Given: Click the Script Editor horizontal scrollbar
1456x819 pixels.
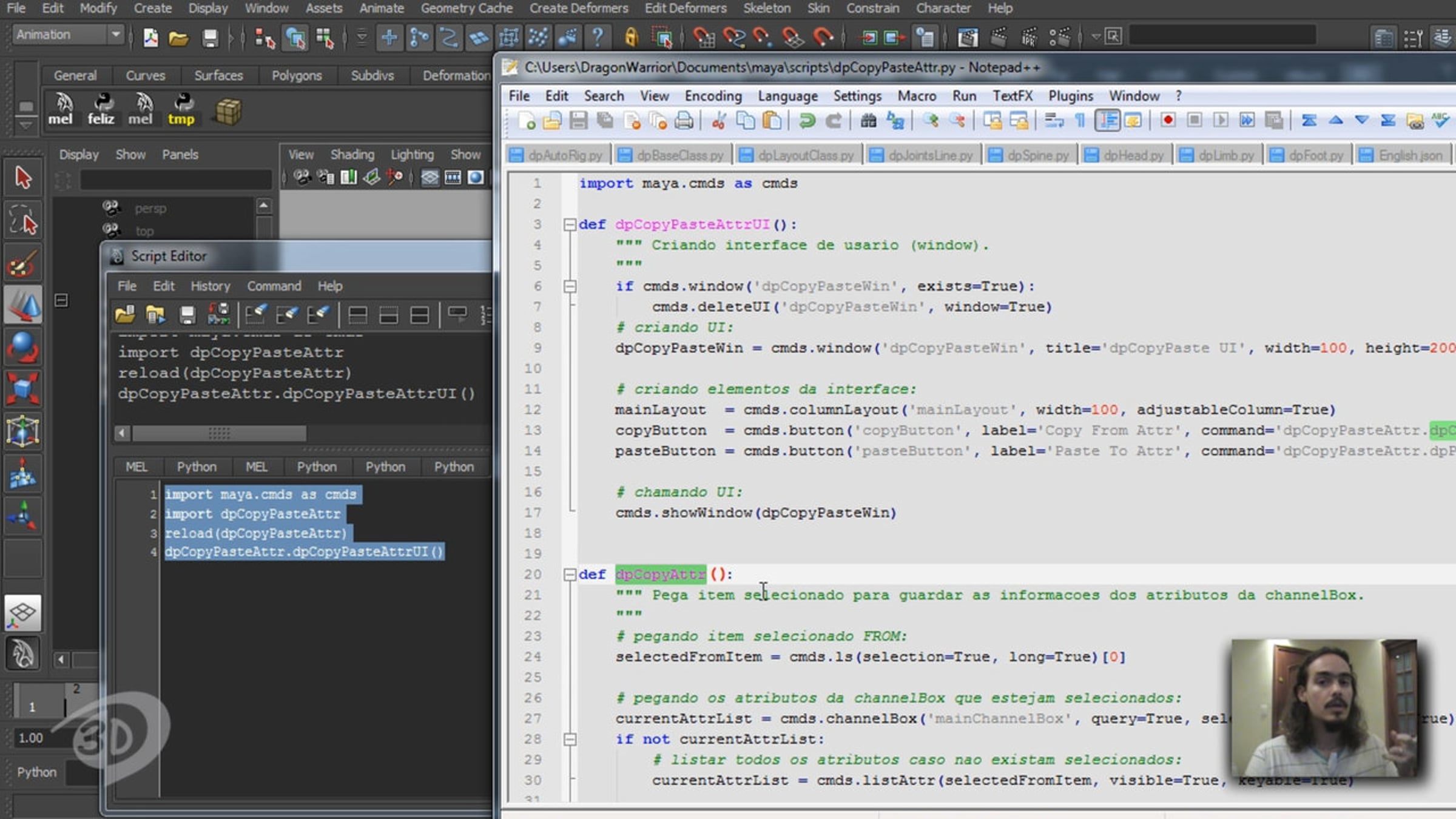Looking at the screenshot, I should point(303,433).
